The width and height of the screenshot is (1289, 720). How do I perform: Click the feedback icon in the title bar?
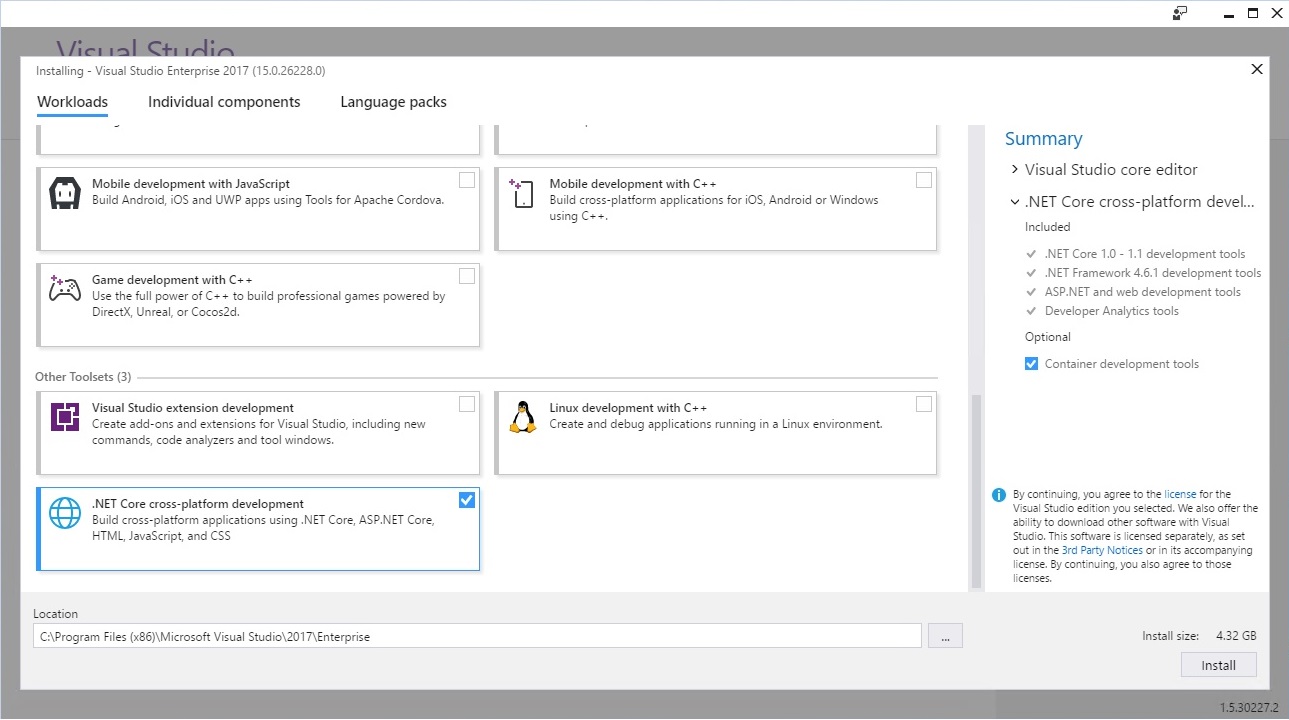pyautogui.click(x=1180, y=13)
